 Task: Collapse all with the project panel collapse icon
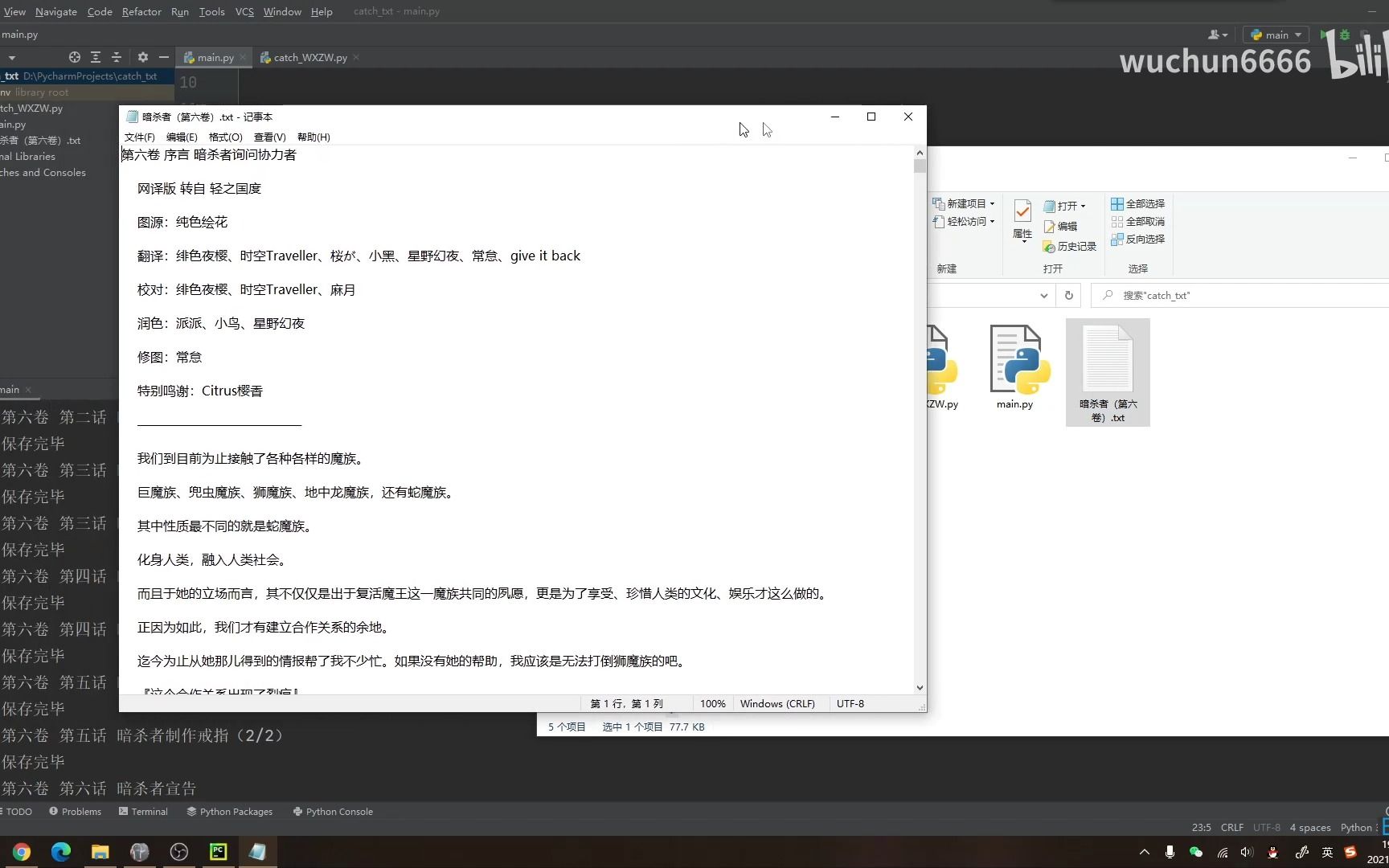(116, 57)
